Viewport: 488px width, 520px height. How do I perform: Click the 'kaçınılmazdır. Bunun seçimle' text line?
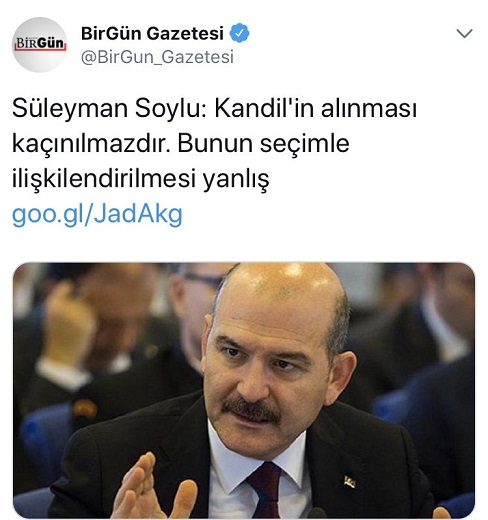(181, 144)
